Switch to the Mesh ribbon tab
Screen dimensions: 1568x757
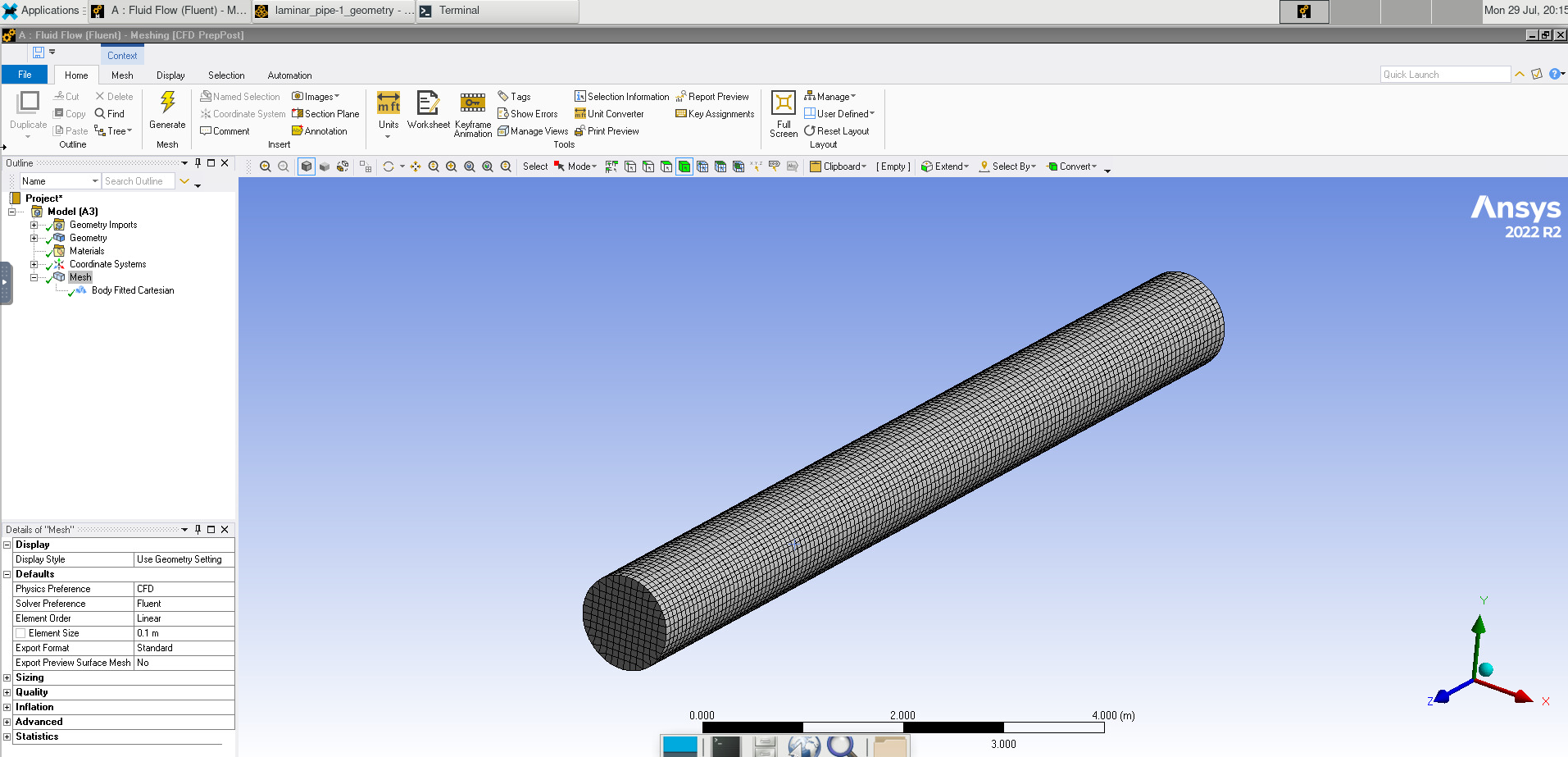pyautogui.click(x=122, y=75)
